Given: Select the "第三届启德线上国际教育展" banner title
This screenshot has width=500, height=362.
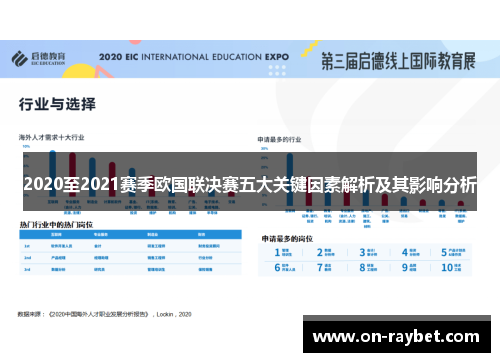Looking at the screenshot, I should [398, 61].
